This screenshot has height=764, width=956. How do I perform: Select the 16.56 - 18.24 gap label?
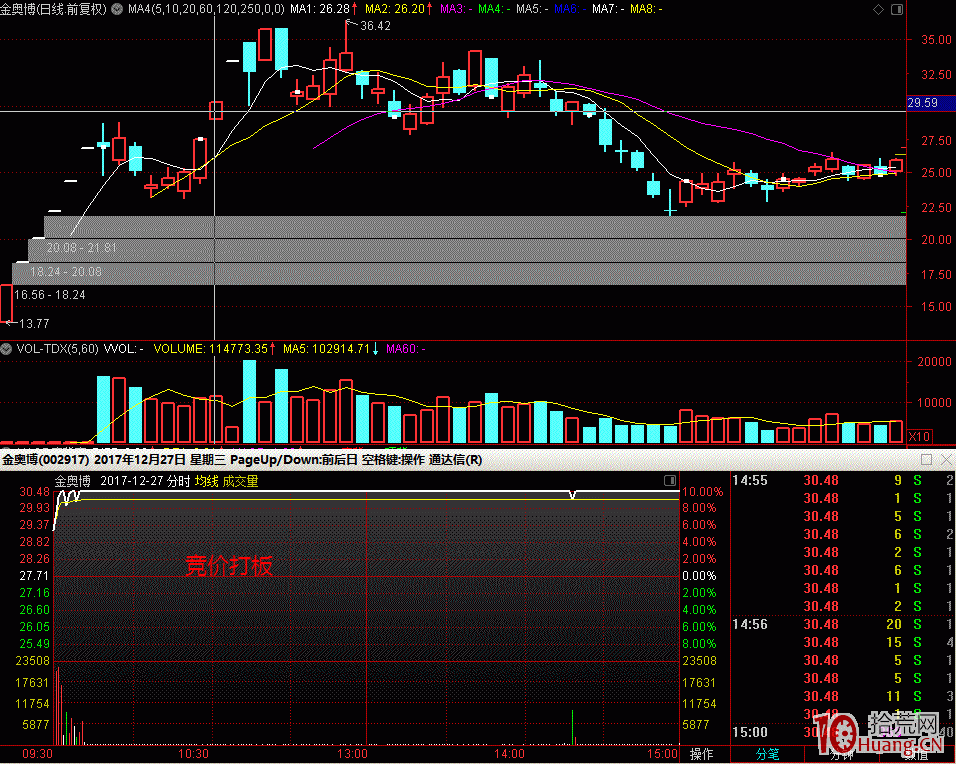pos(49,295)
